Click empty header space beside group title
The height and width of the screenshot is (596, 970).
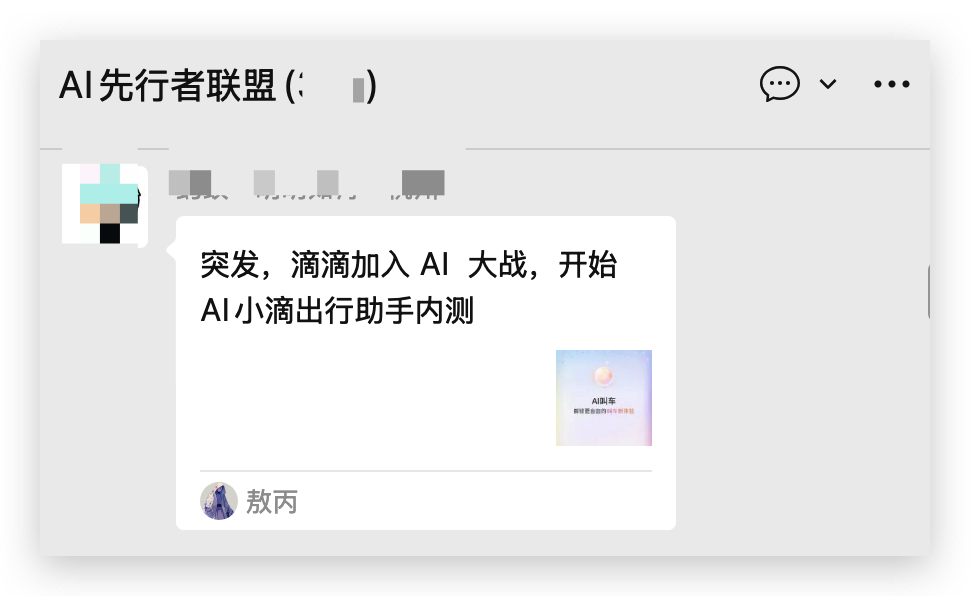[557, 85]
